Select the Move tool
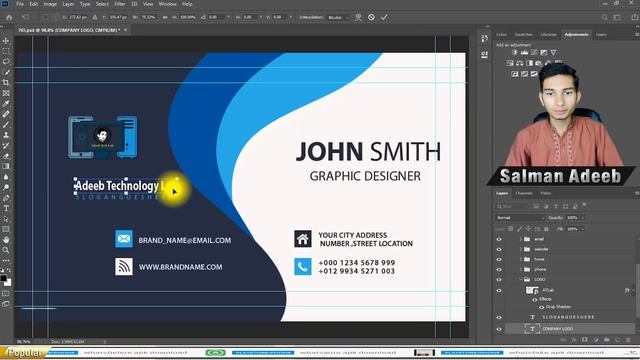640x360 pixels. point(6,41)
